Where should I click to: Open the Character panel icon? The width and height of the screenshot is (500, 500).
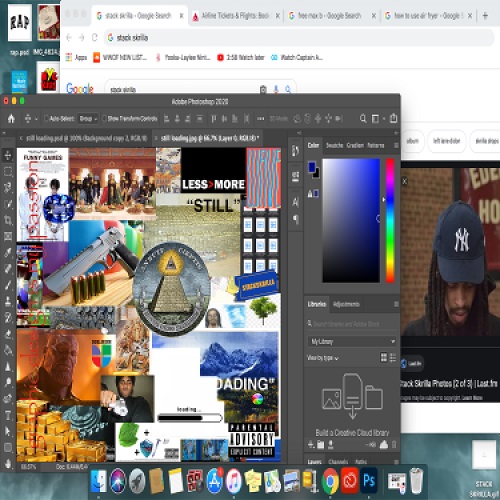pos(296,202)
